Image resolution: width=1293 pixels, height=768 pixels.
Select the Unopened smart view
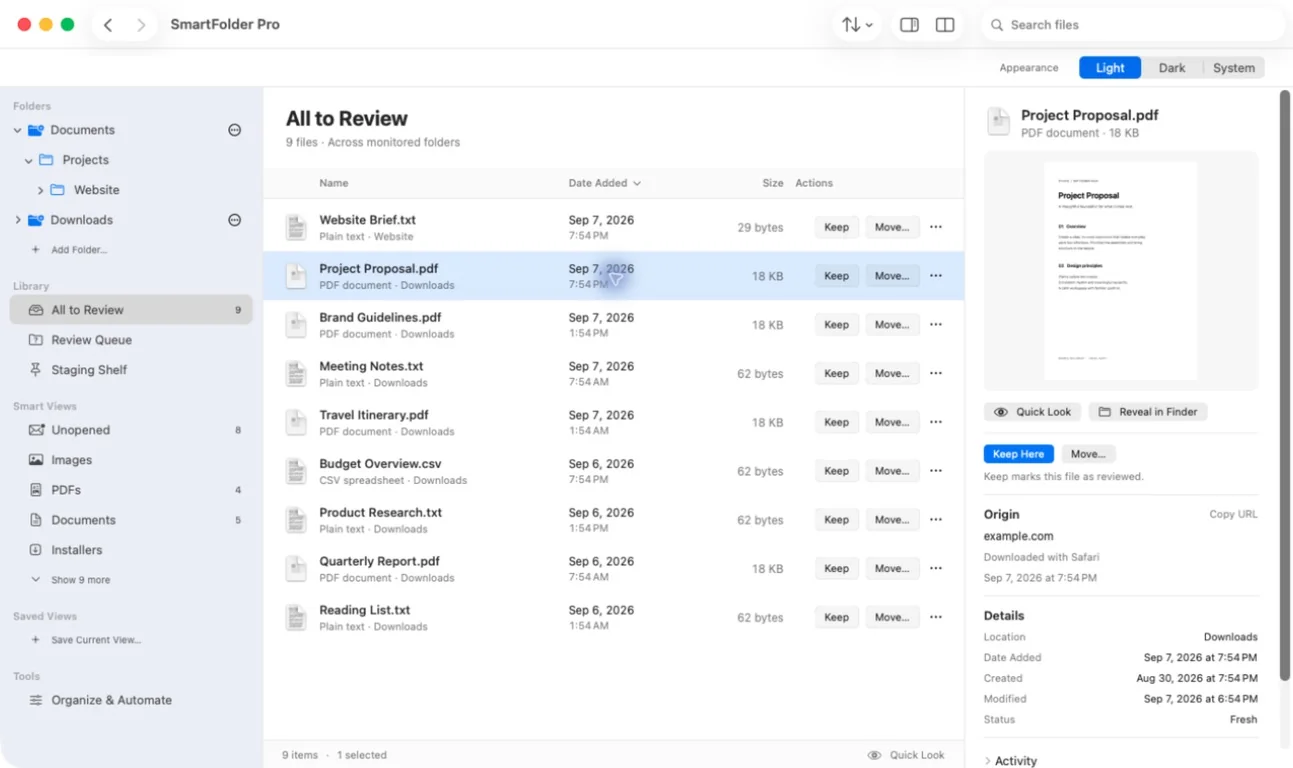pos(131,430)
